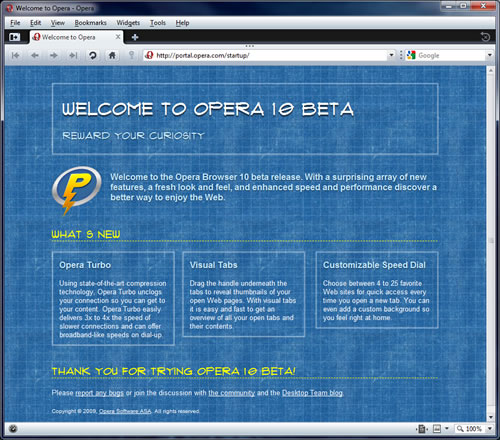Click the status bar Opera Turbo icon
Viewport: 500px width, 440px height.
(x=13, y=429)
